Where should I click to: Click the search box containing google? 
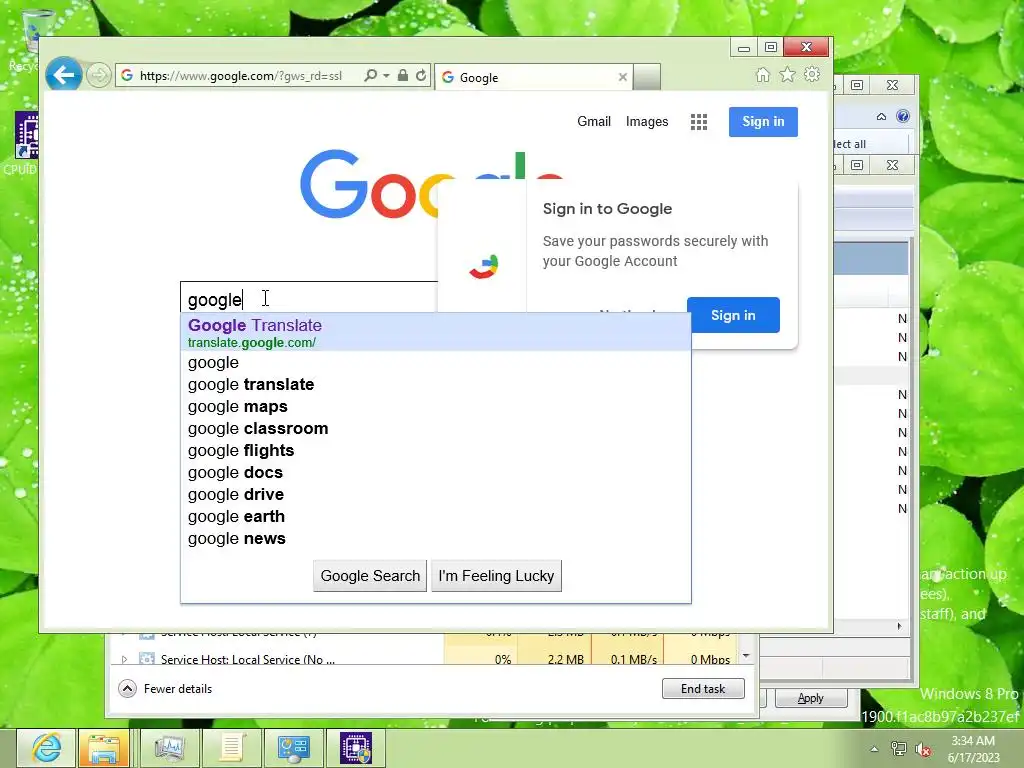[309, 299]
